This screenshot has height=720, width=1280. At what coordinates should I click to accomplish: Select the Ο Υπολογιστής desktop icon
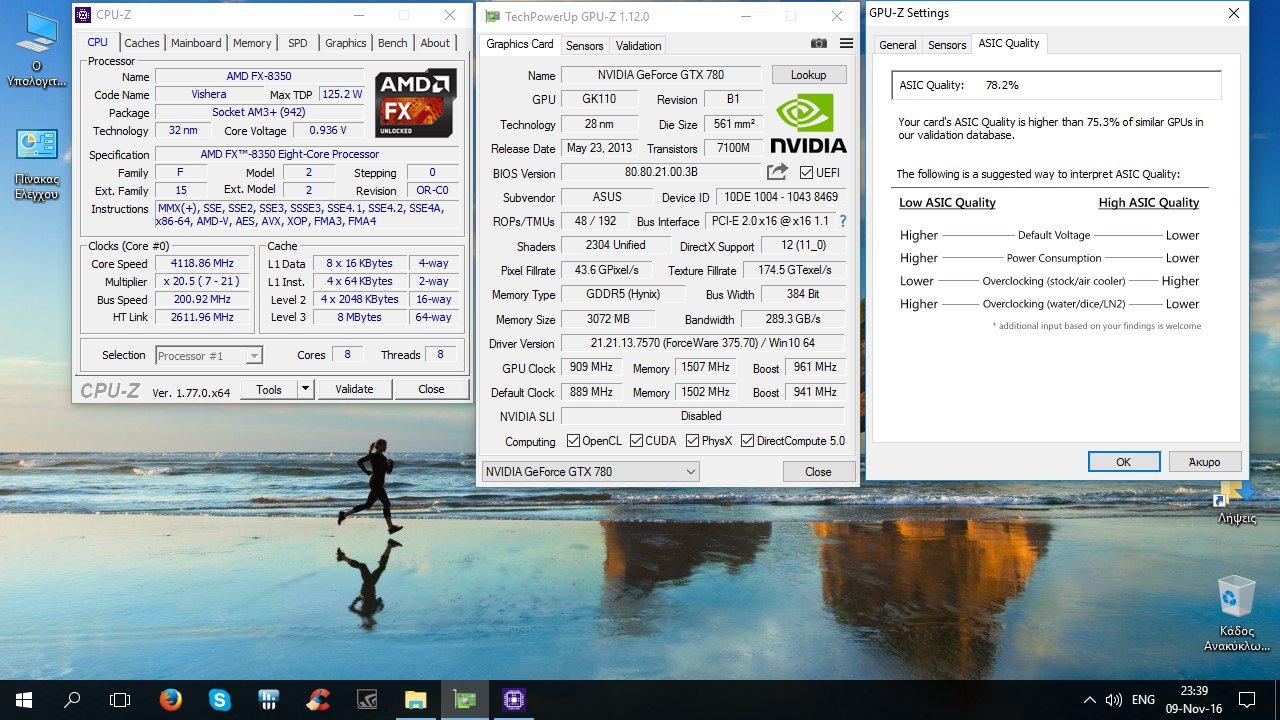[37, 50]
